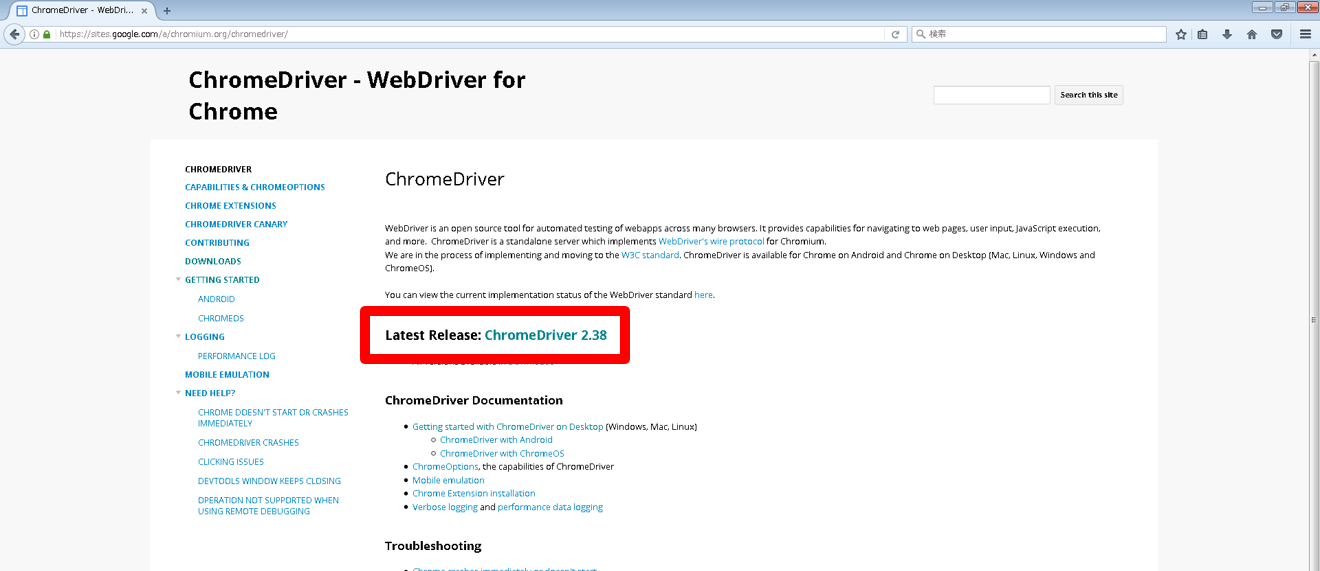1320x571 pixels.
Task: Open PERFORMANCE LOG sidebar sub-item
Action: 237,356
